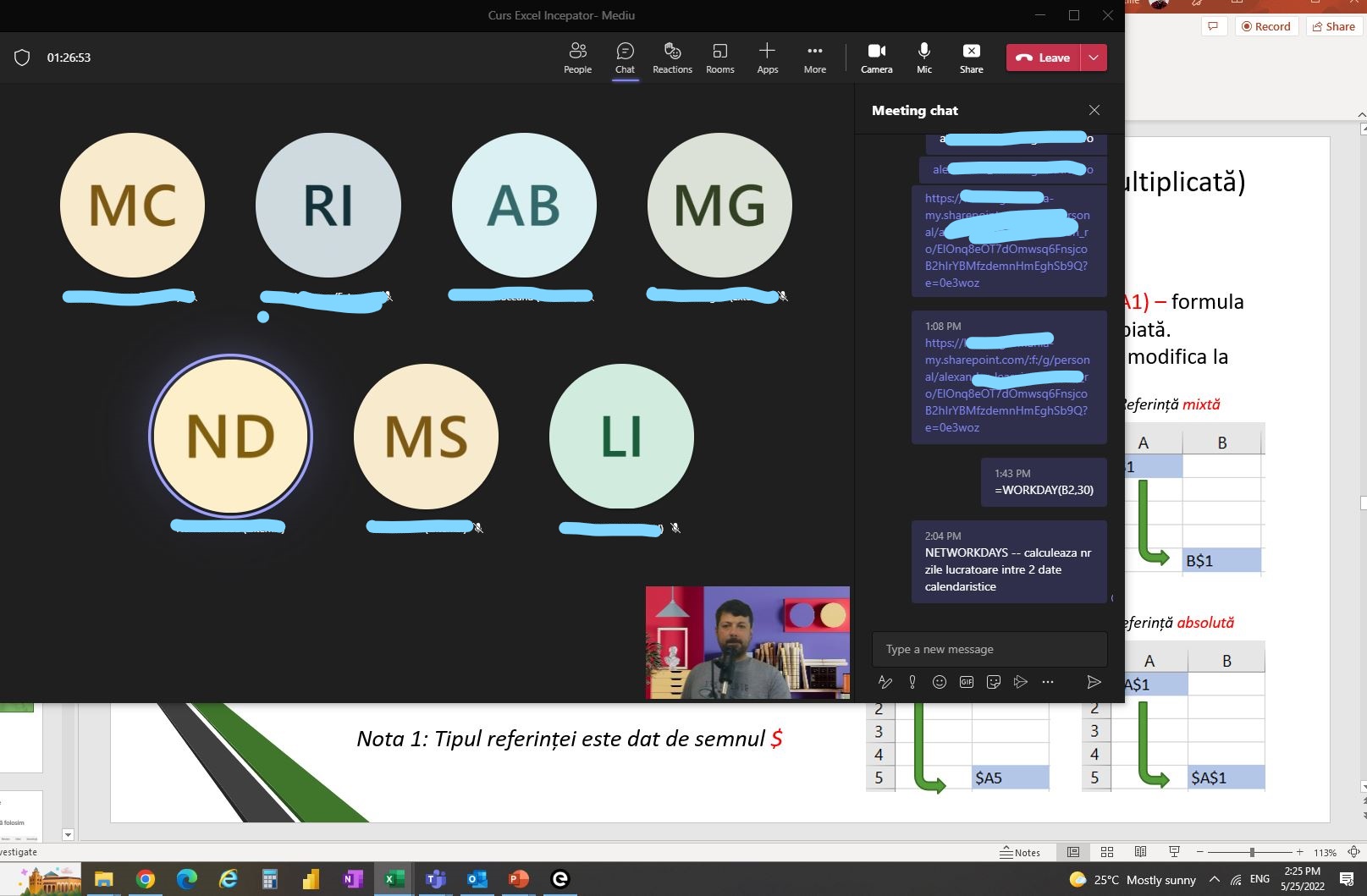Click the Record button in PowerPoint

click(1265, 26)
